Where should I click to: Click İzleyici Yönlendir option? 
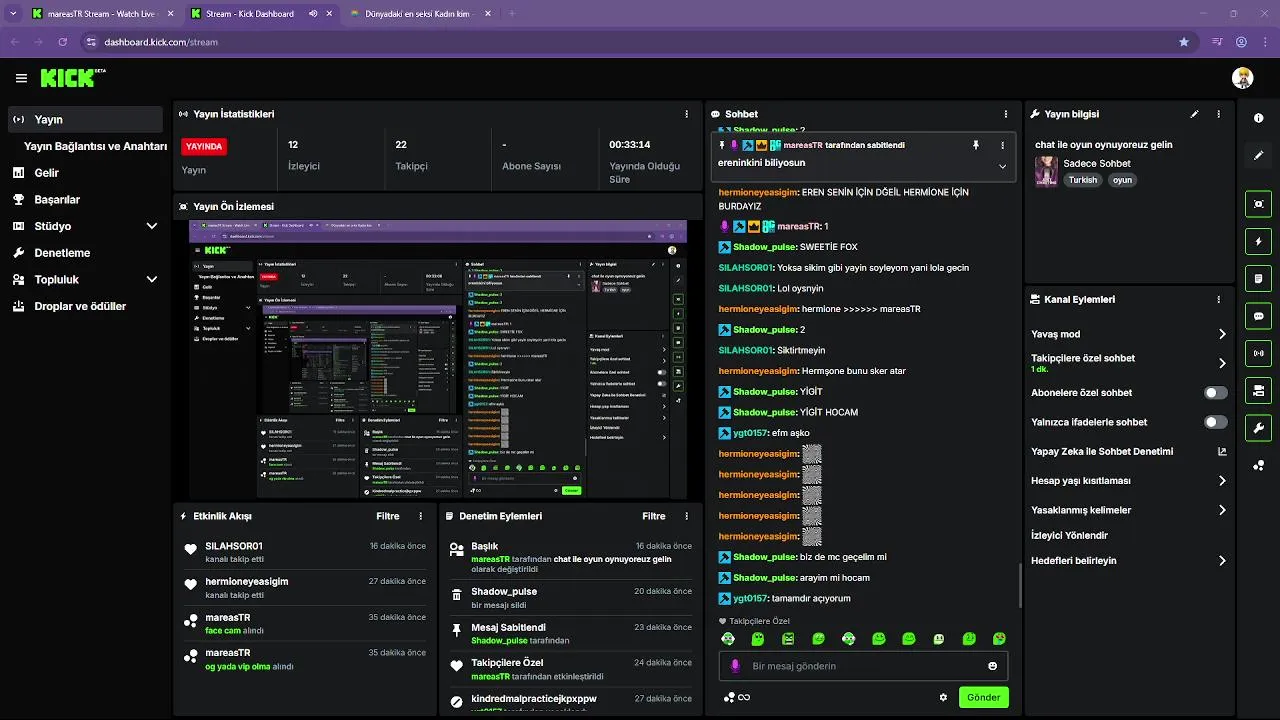(1069, 535)
